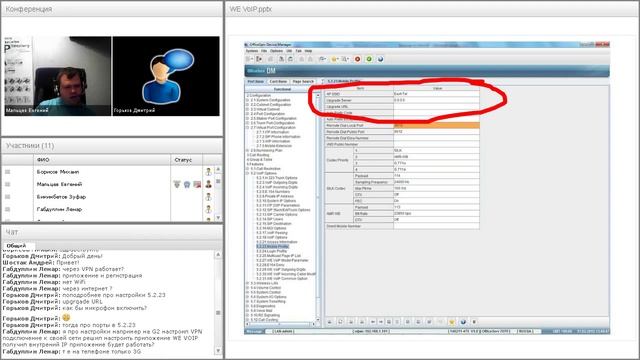The image size is (640, 360).
Task: Click the user icon in Бикимбетов Зуфар row
Action: [x=209, y=197]
